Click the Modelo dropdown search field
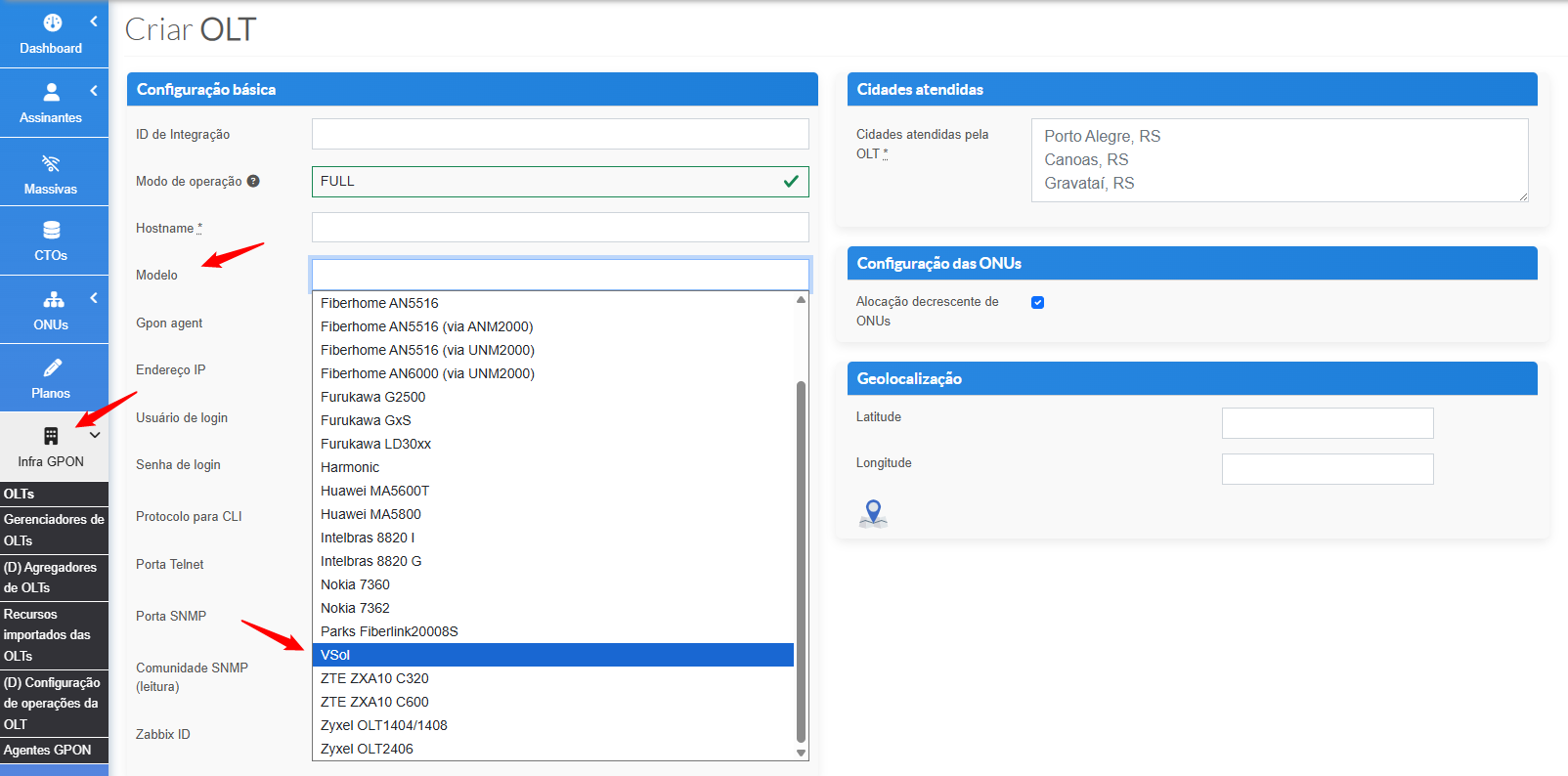The image size is (1568, 776). (x=560, y=275)
